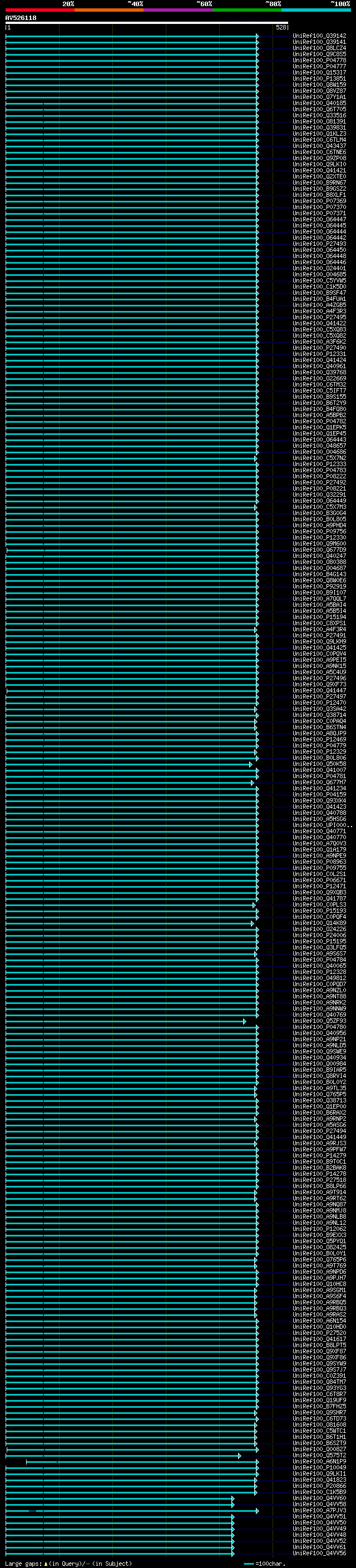Select label UniRef100_Q6T705
Screen dimensions: 356x1568
click(319, 109)
